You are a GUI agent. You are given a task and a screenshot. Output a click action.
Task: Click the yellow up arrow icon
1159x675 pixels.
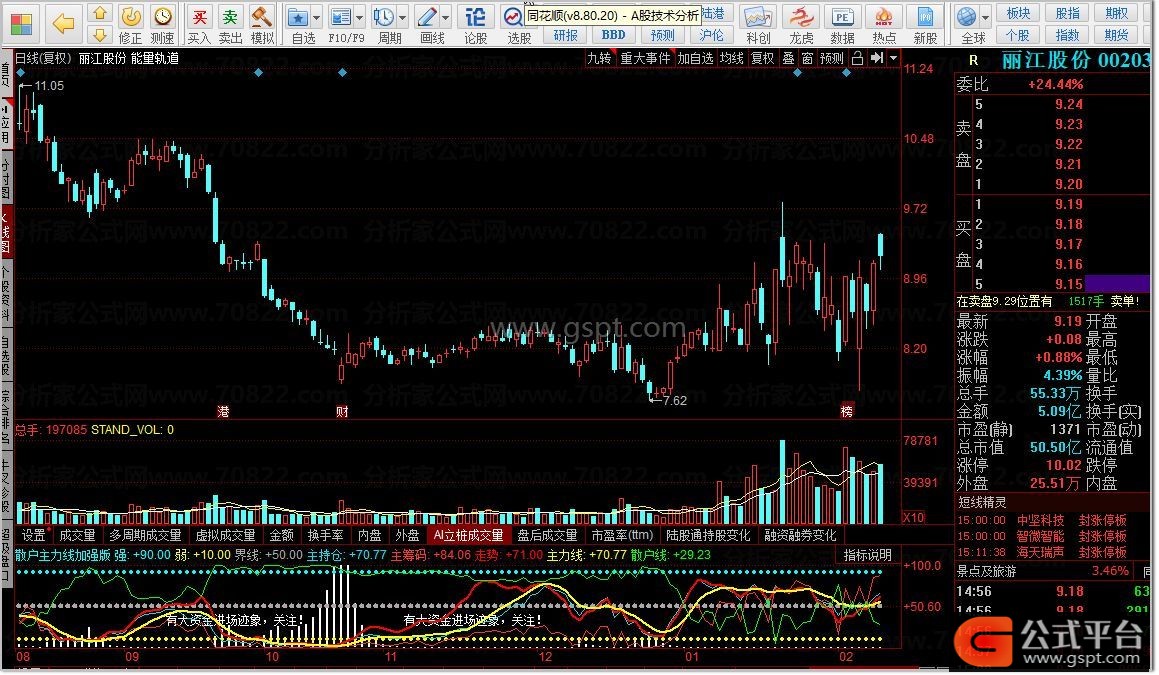[100, 13]
